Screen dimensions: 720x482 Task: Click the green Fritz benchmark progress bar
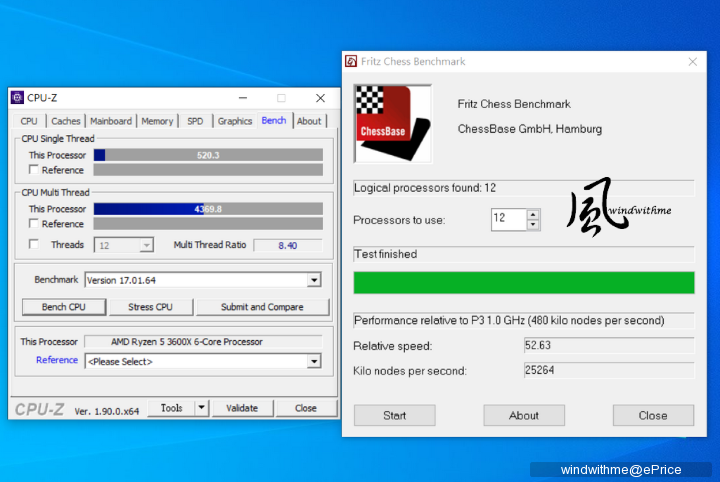(x=524, y=282)
